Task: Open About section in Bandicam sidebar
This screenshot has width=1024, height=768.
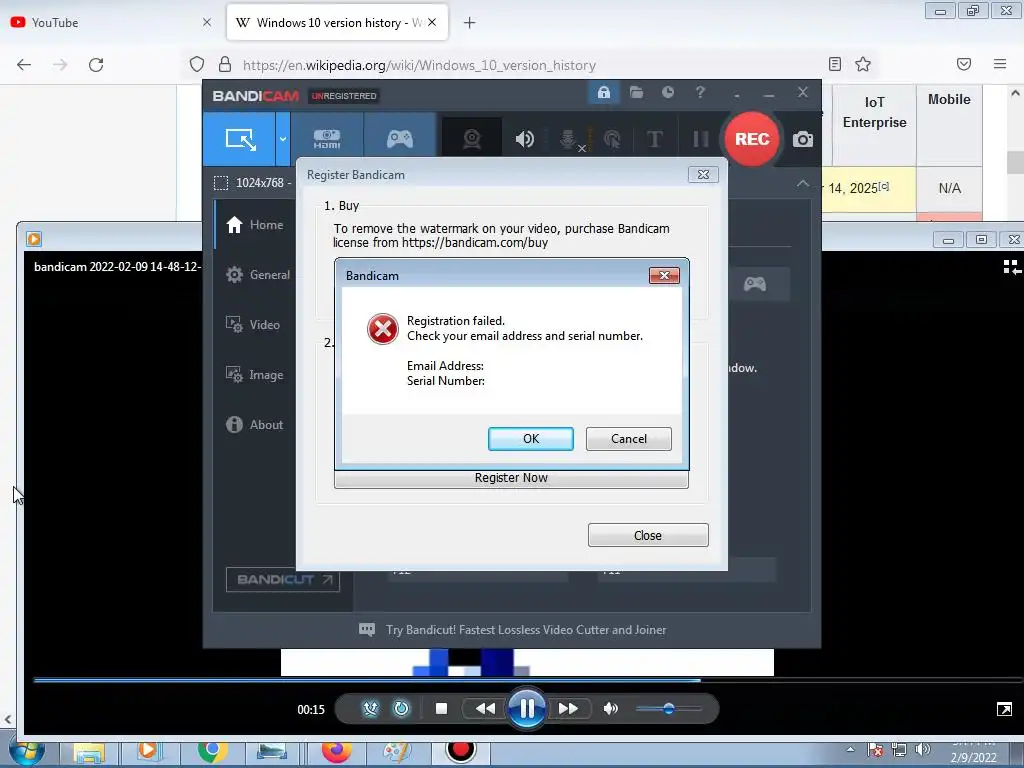Action: coord(255,425)
